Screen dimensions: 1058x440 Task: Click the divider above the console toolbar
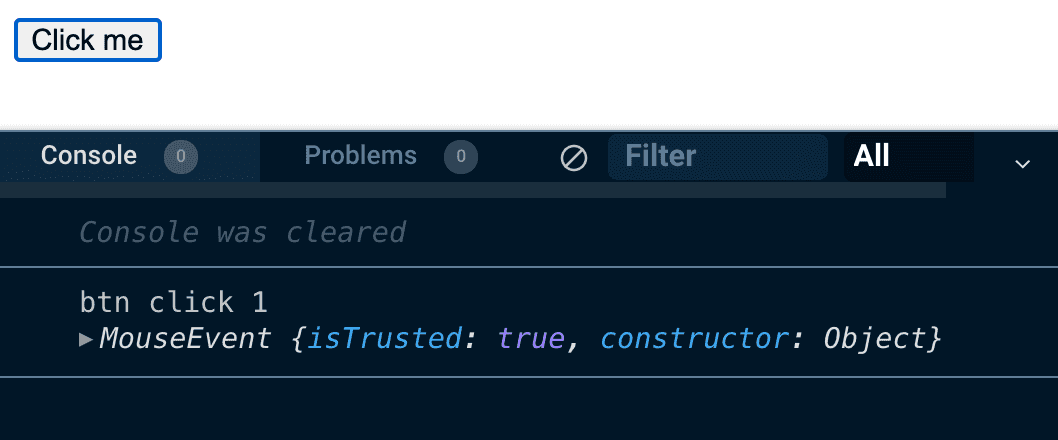[529, 130]
